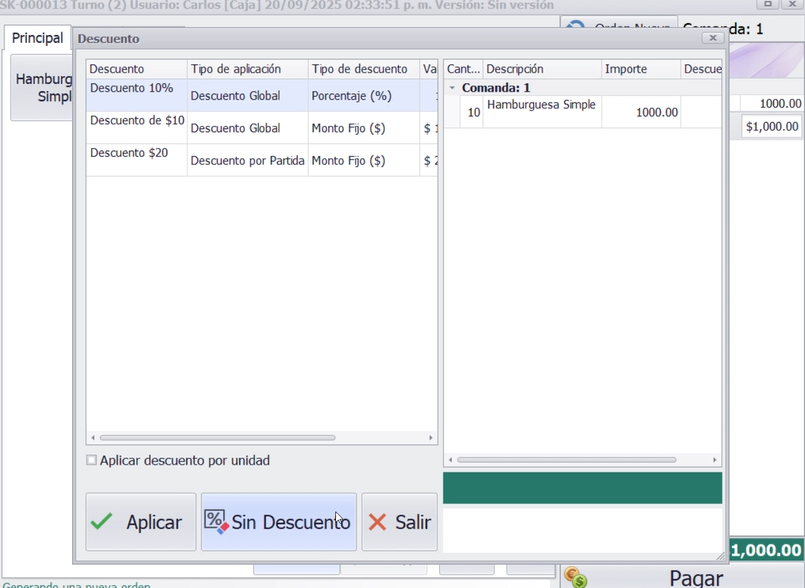The height and width of the screenshot is (588, 805).
Task: Collapse the Comanda: 1 group row
Action: pyautogui.click(x=452, y=88)
